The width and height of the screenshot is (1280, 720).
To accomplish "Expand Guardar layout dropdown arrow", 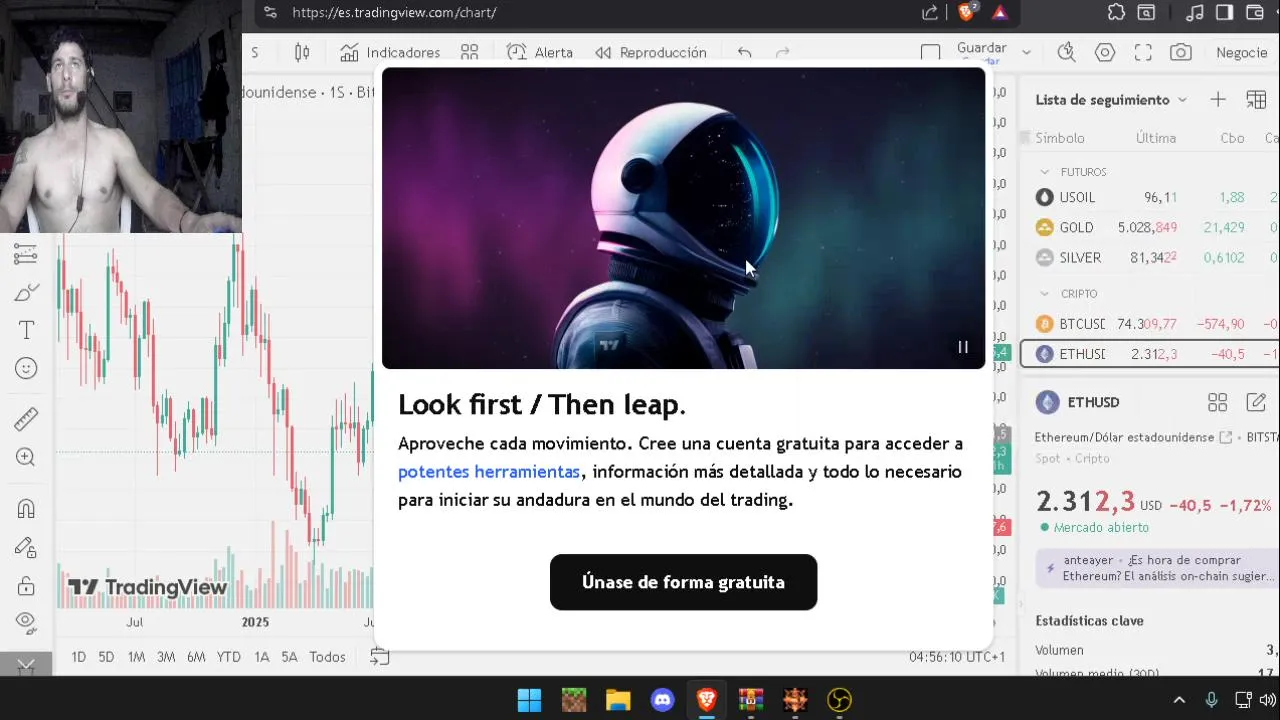I will (1026, 52).
